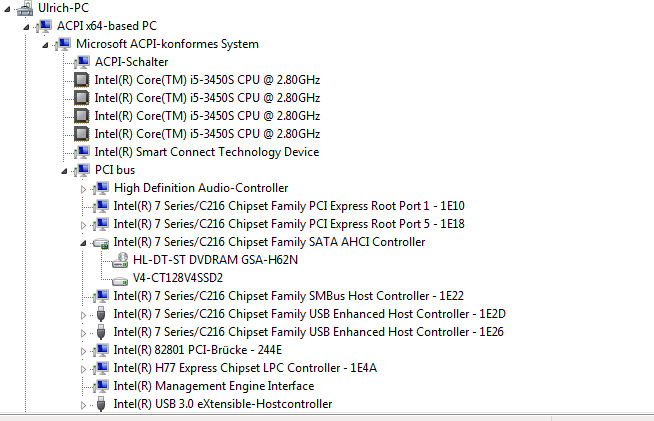Select SMBus Host Controller - 1E22 entry
654x421 pixels.
click(x=289, y=296)
